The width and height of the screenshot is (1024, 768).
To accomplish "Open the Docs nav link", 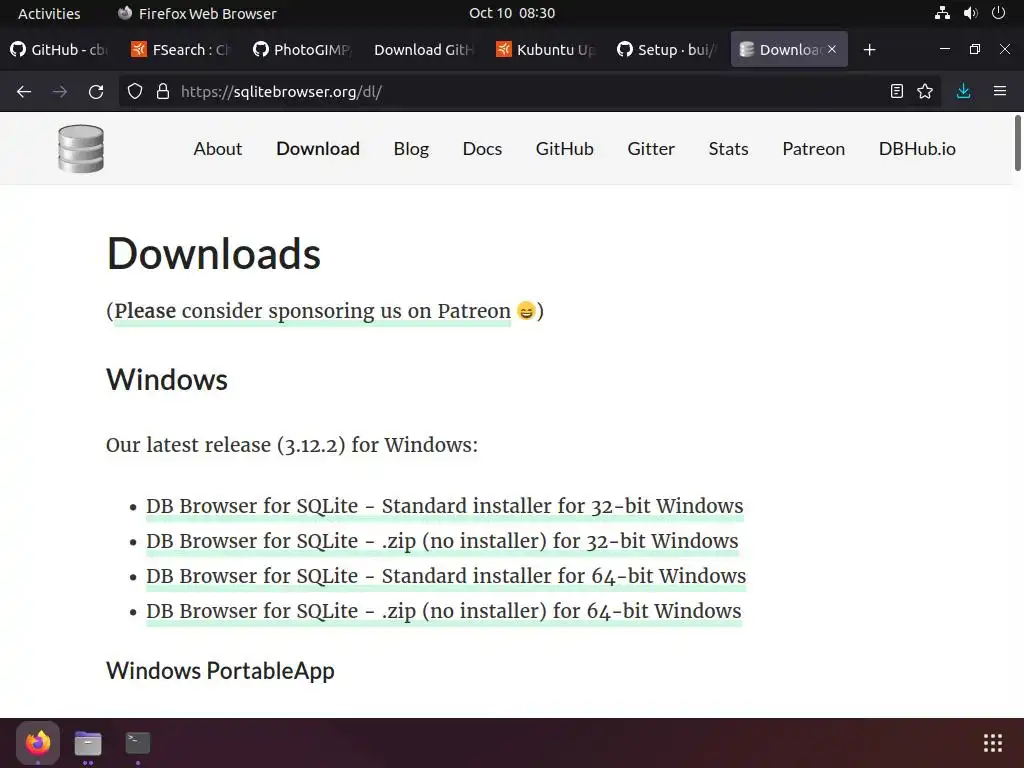I will (x=482, y=149).
